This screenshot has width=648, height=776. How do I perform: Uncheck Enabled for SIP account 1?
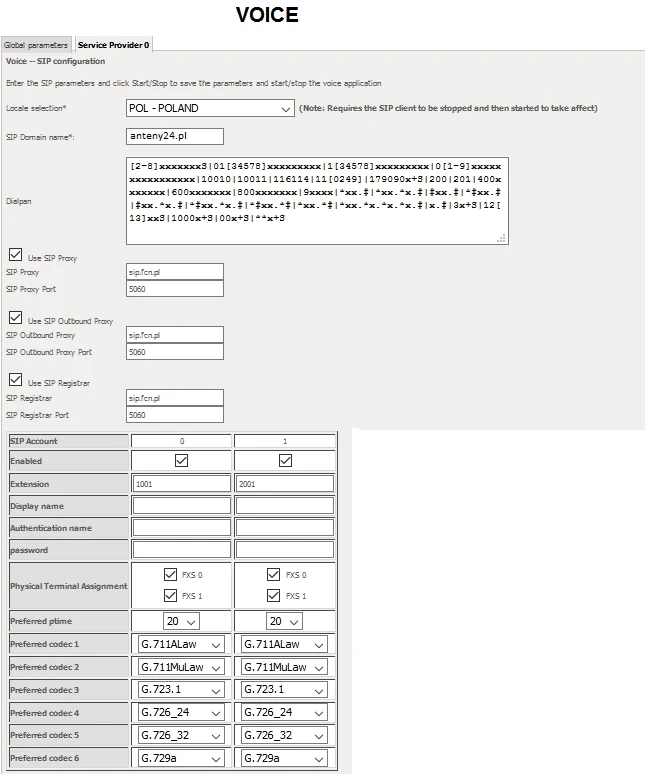285,461
